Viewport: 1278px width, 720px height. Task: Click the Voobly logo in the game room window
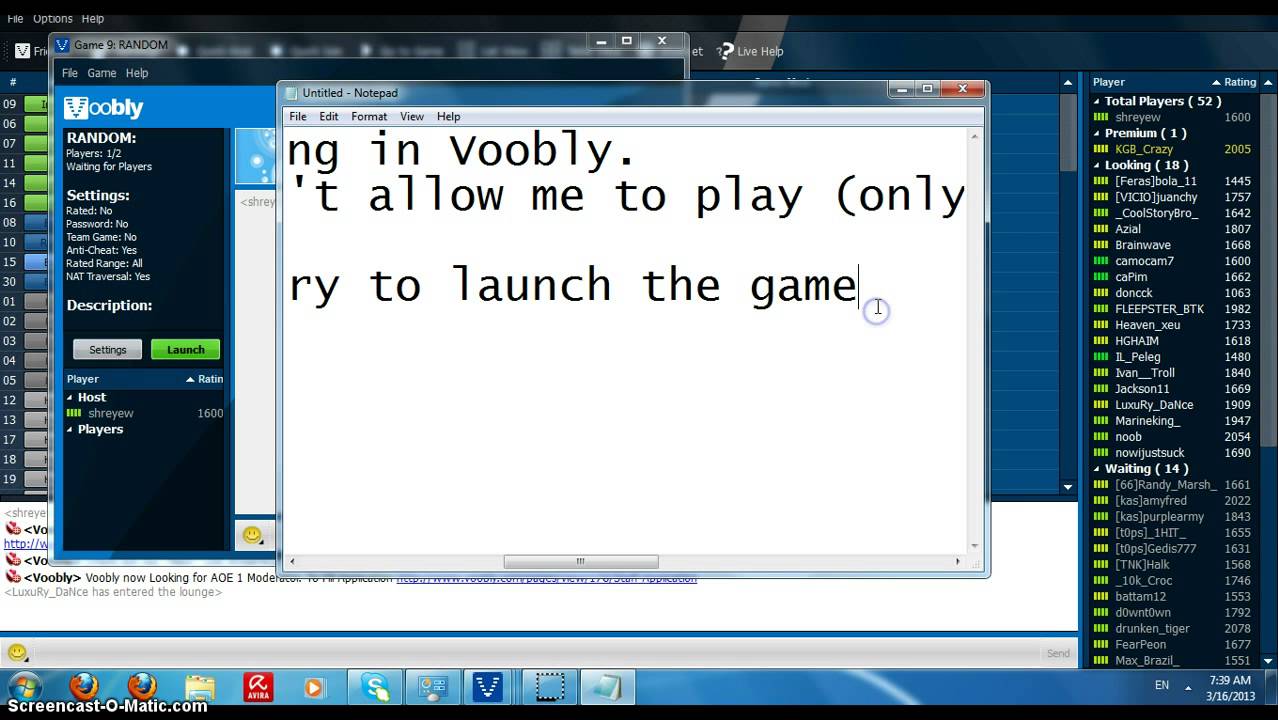point(104,108)
